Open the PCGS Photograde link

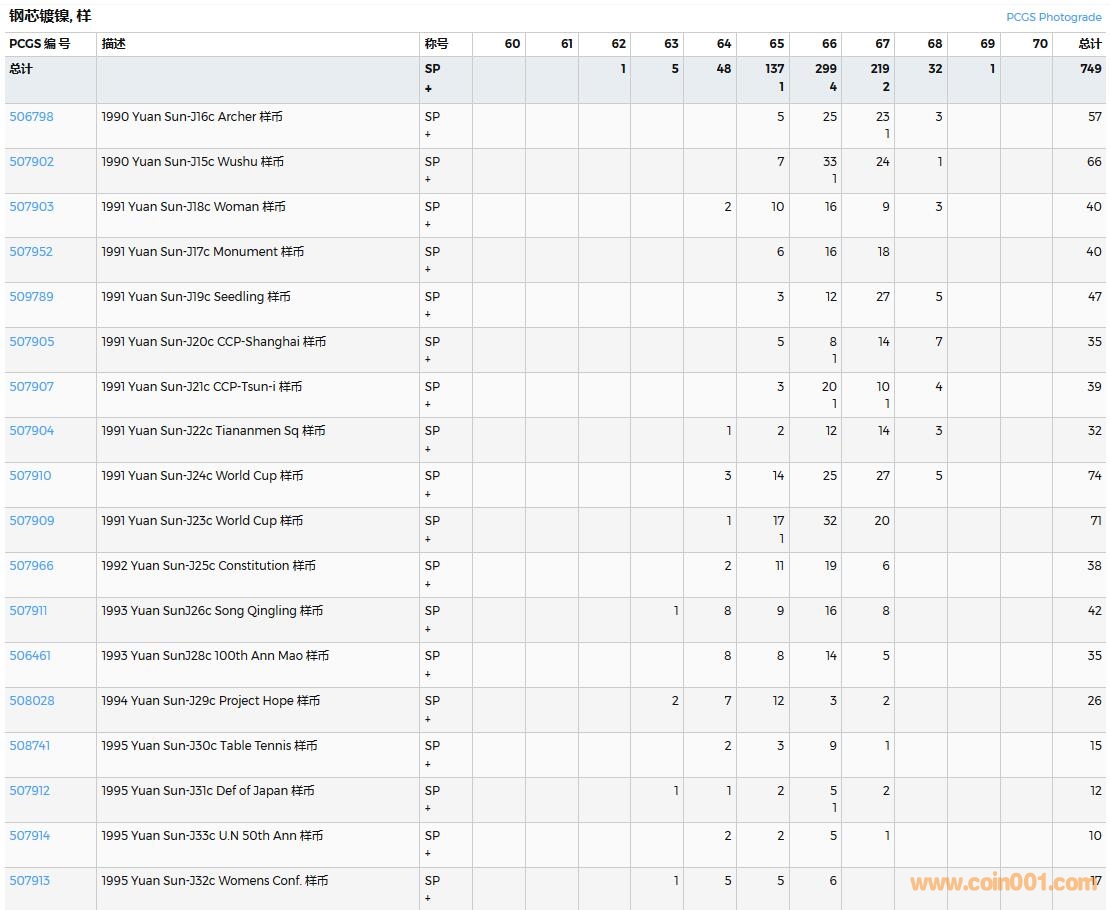coord(1053,17)
